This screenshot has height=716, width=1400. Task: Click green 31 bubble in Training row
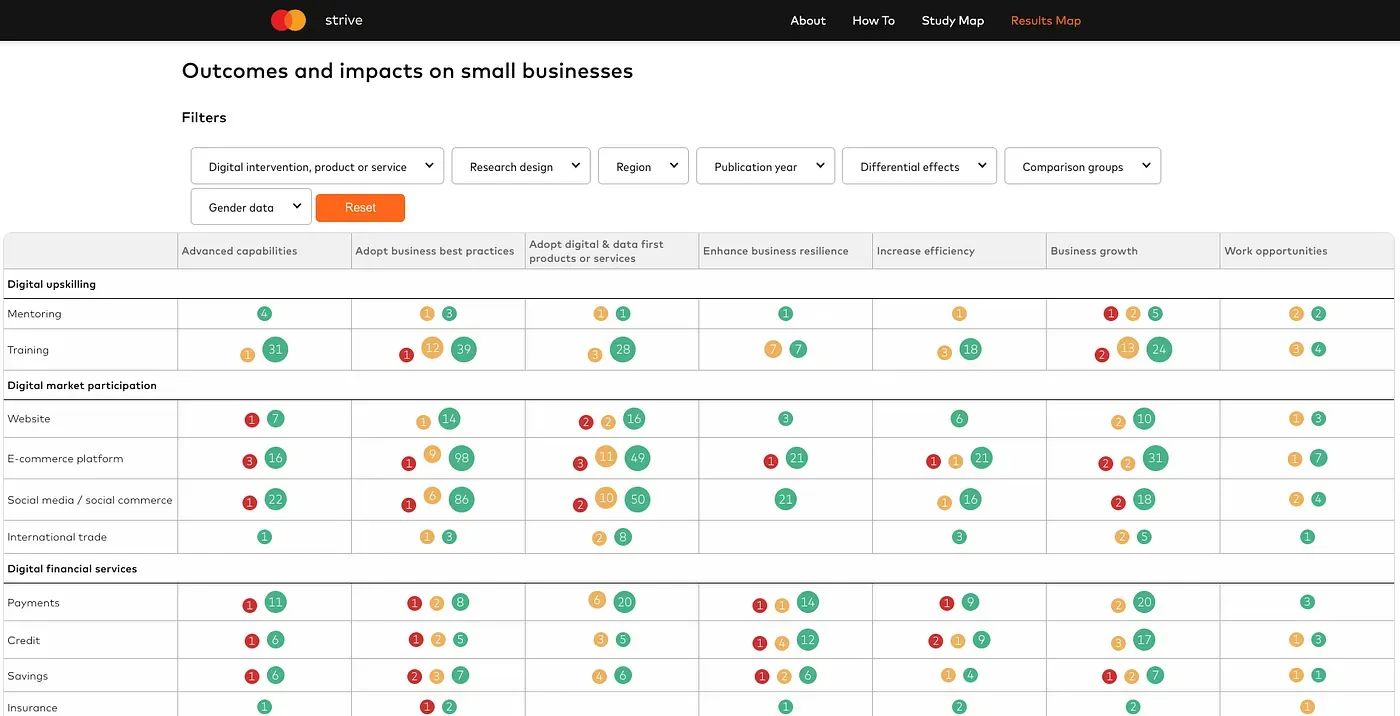coord(275,349)
